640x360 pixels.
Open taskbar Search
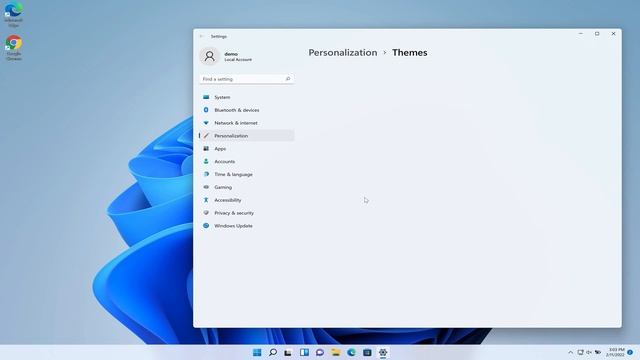coord(273,352)
